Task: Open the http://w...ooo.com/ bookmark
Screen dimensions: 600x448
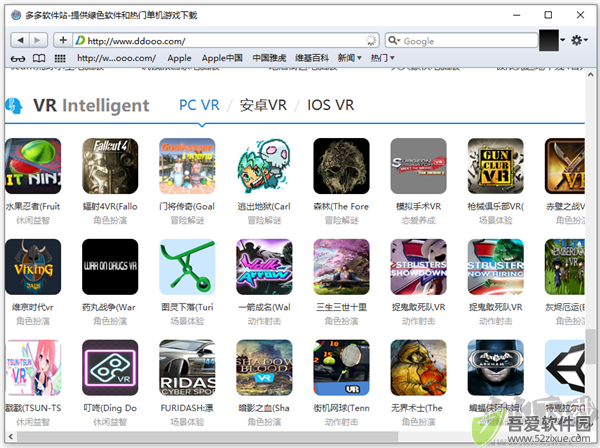Action: tap(116, 58)
